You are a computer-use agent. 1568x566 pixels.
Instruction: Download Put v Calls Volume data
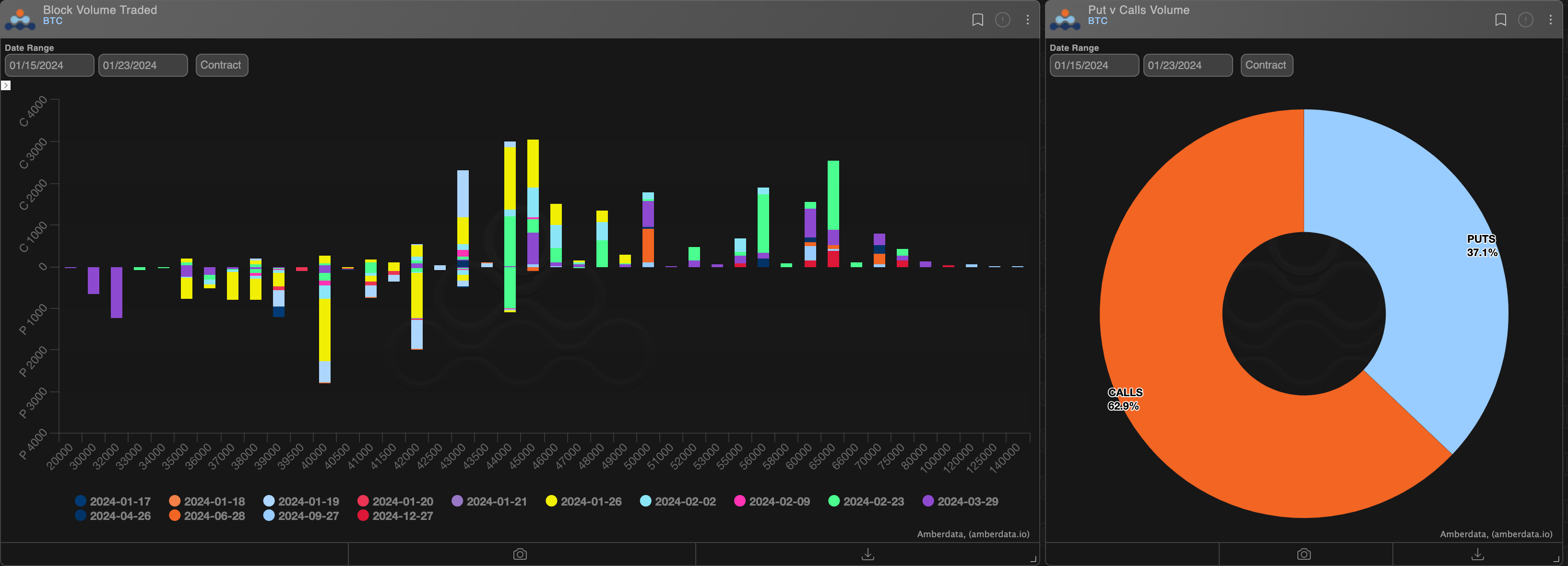pyautogui.click(x=1477, y=554)
